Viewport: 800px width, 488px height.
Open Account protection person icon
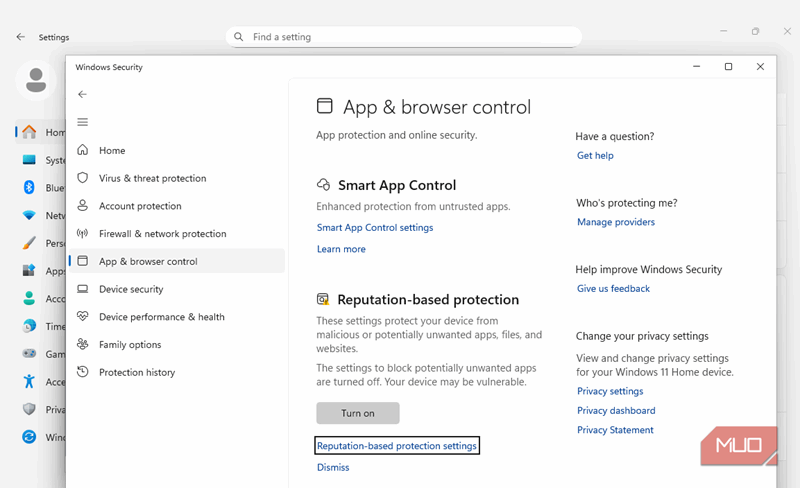tap(83, 206)
